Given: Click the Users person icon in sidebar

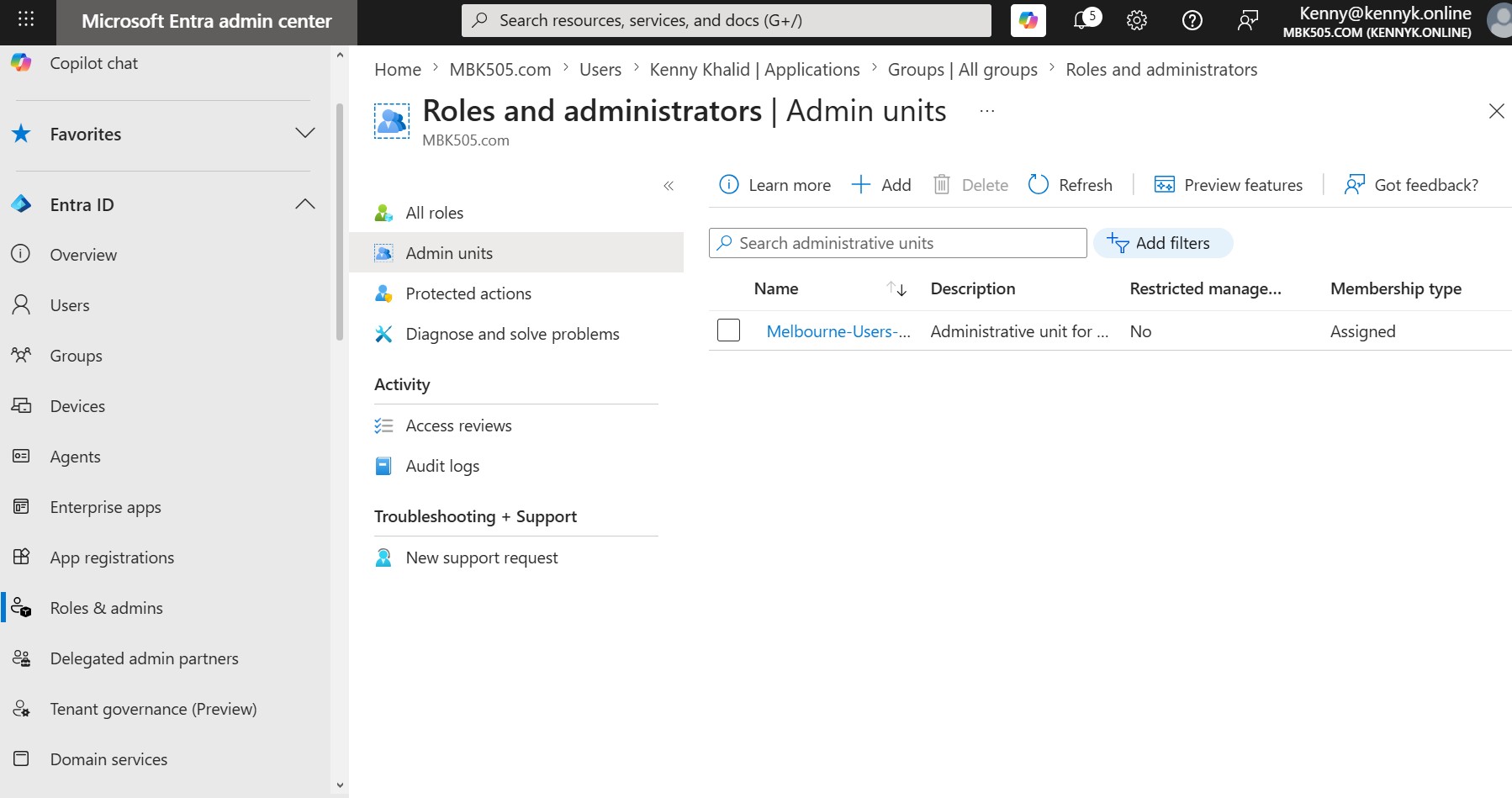Looking at the screenshot, I should point(21,304).
